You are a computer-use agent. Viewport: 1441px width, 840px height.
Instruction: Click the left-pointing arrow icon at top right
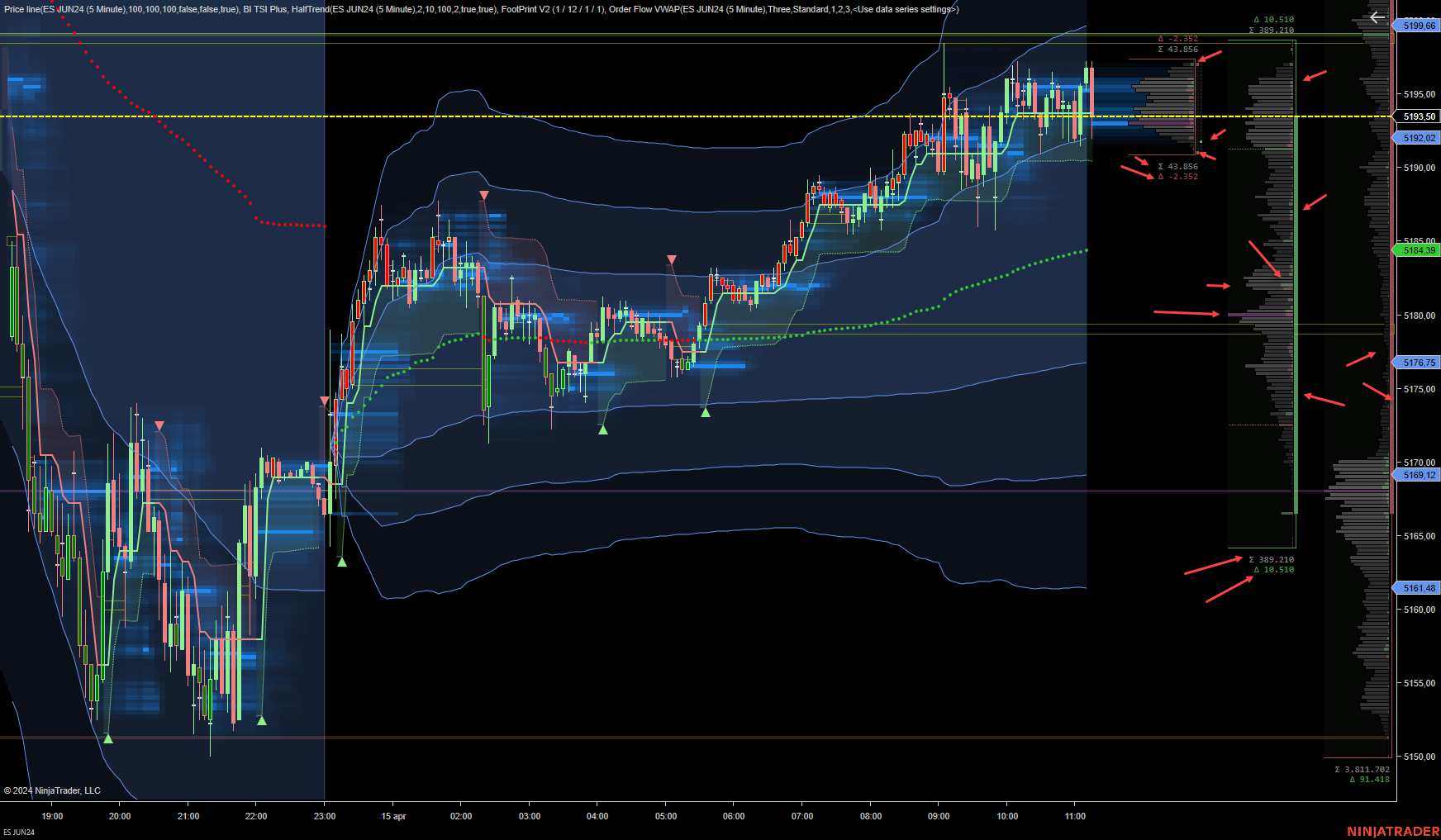click(x=1377, y=17)
